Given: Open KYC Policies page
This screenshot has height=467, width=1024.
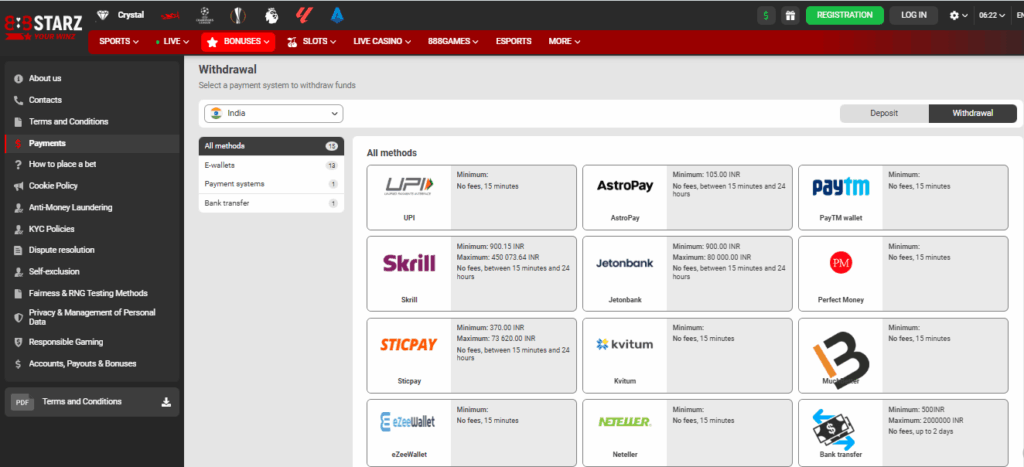Looking at the screenshot, I should click(x=92, y=229).
